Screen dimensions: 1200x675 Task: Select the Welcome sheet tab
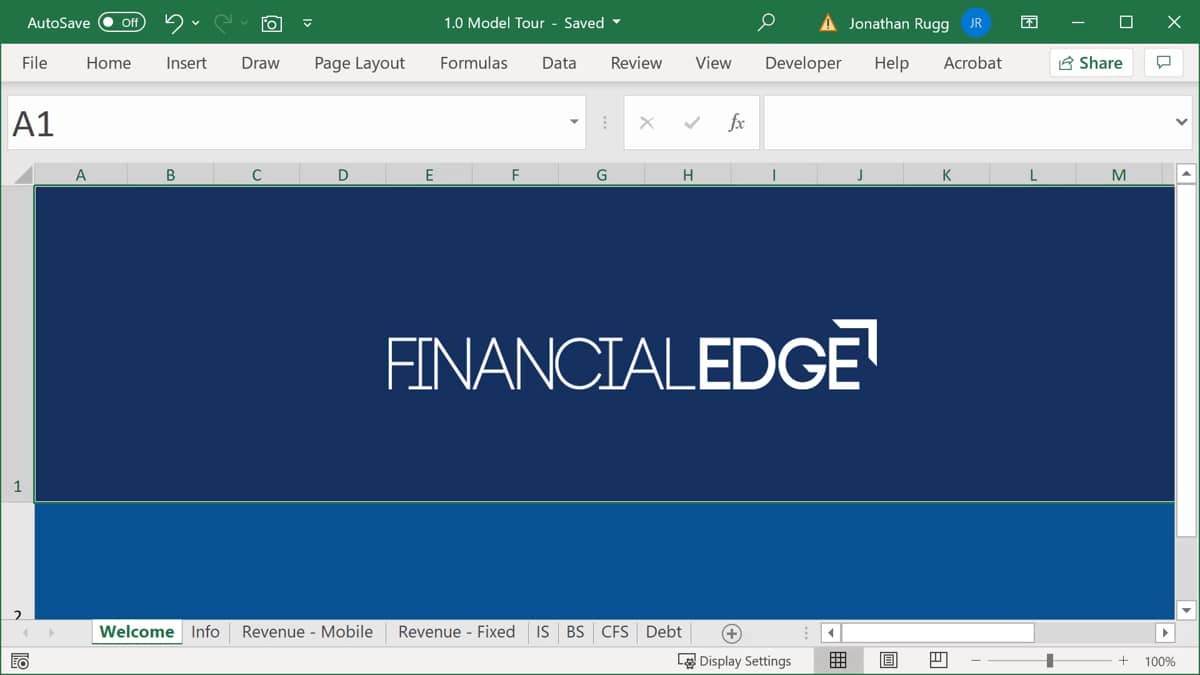137,632
